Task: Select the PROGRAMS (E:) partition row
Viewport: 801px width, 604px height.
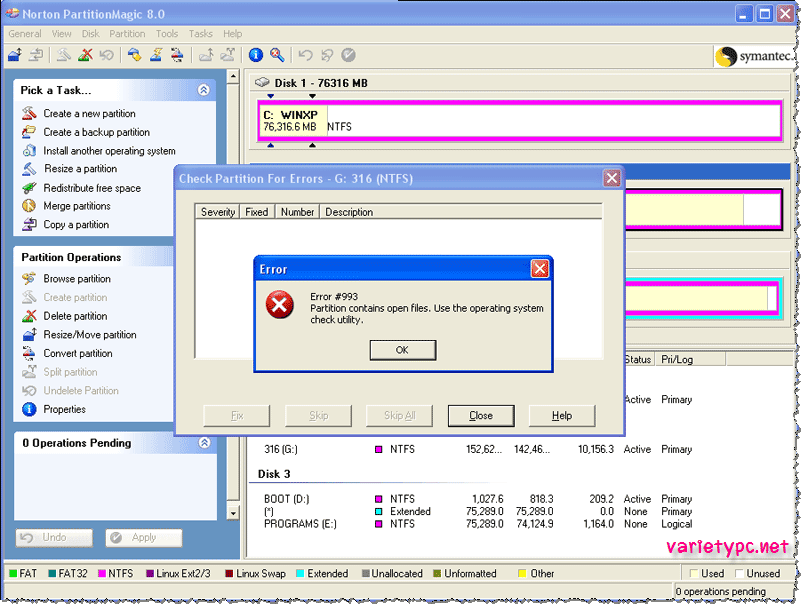Action: (x=478, y=524)
